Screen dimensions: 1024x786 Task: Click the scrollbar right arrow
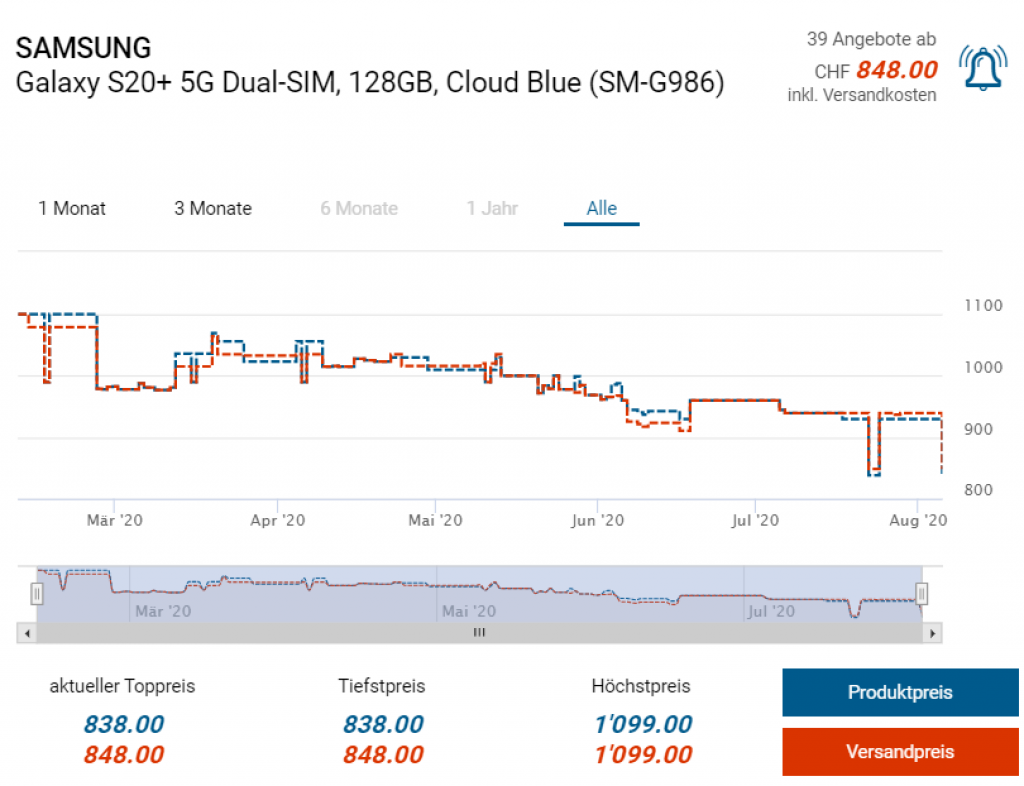(932, 633)
